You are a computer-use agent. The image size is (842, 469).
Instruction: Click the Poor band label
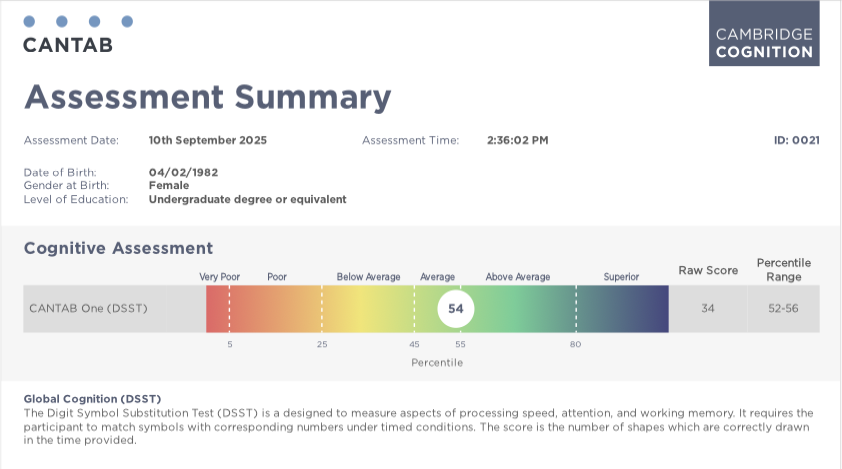[x=277, y=277]
